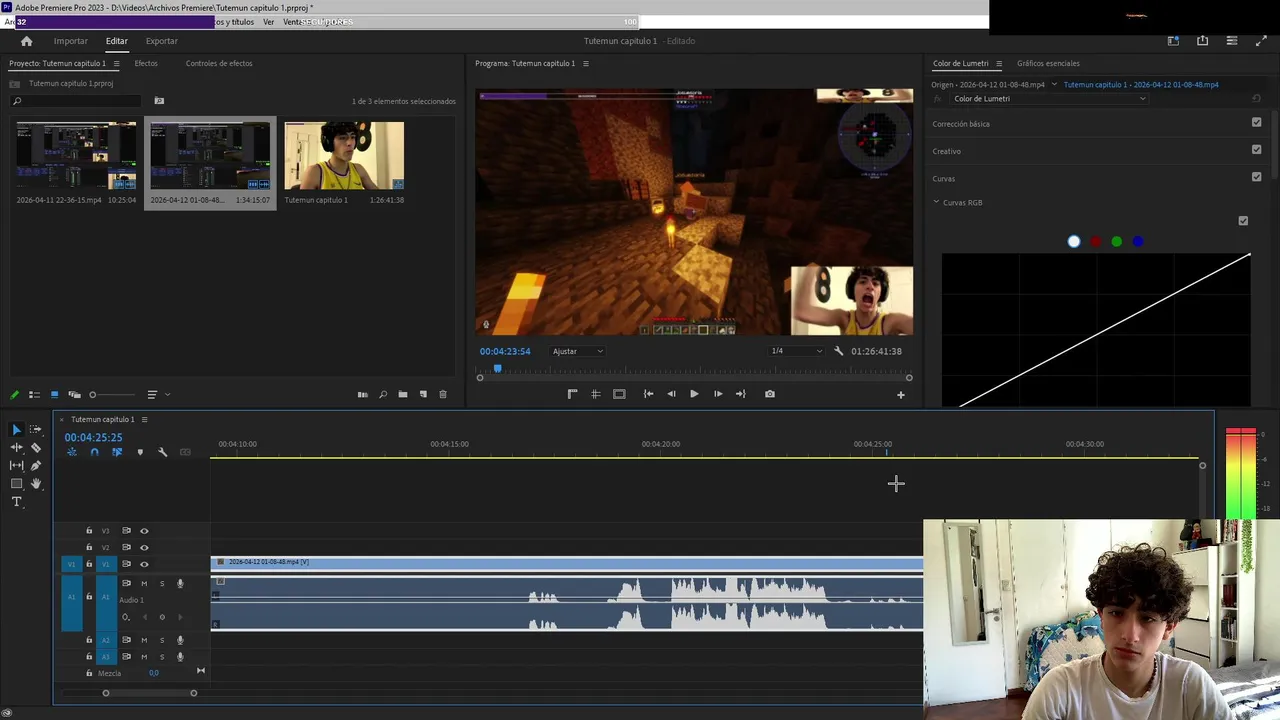1280x720 pixels.
Task: Select the Rectangle tool
Action: pos(16,484)
